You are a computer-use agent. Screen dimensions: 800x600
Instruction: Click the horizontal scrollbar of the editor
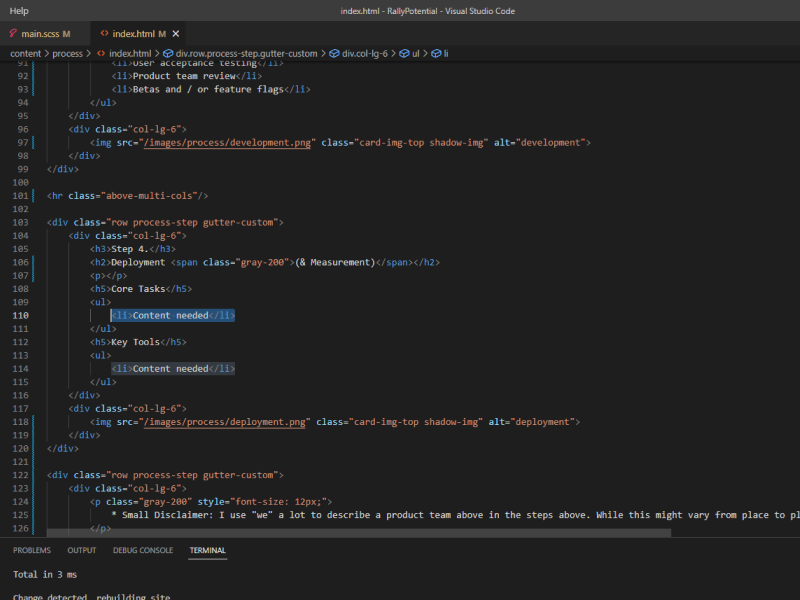pyautogui.click(x=359, y=533)
